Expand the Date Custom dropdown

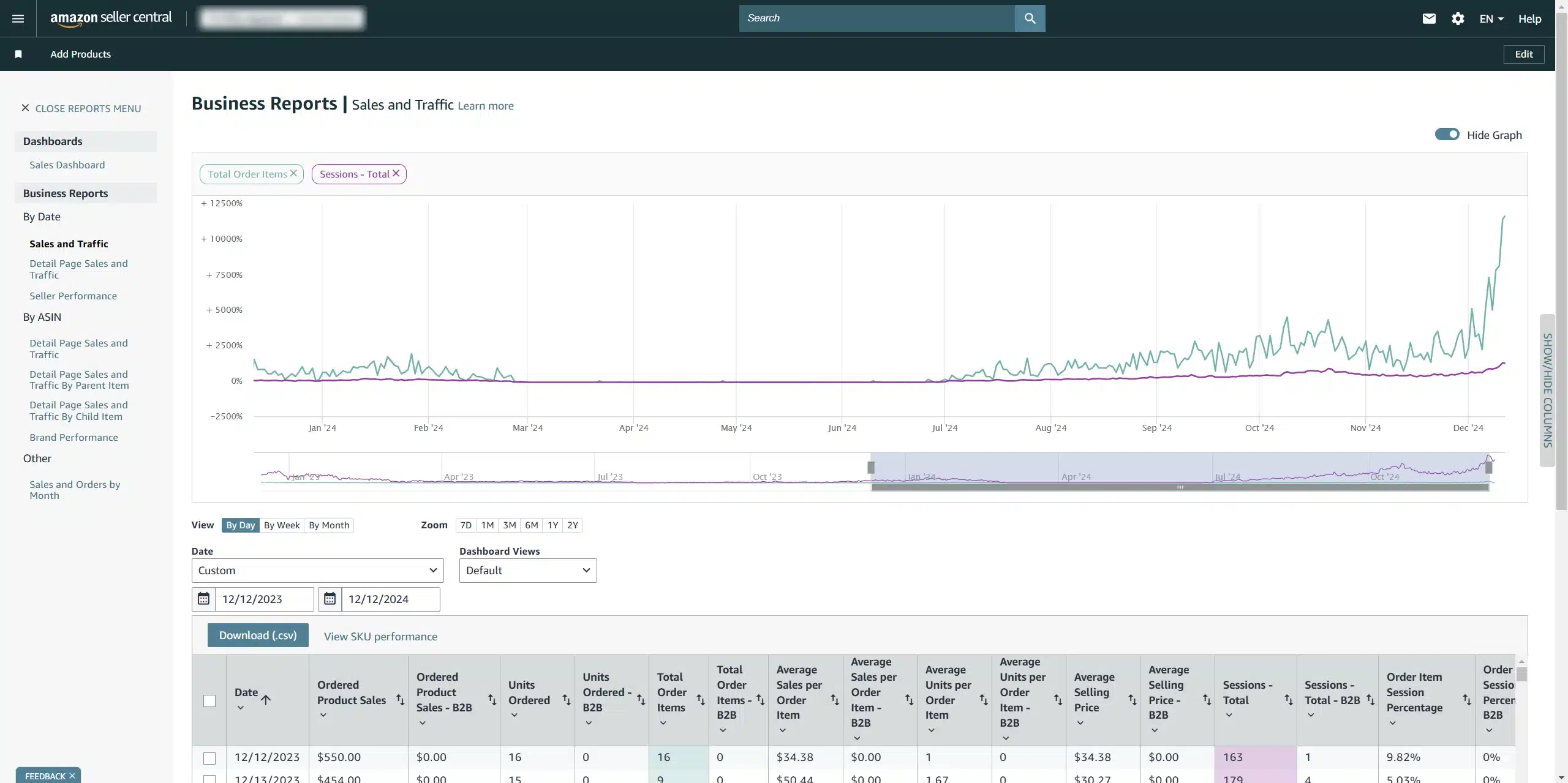point(317,570)
